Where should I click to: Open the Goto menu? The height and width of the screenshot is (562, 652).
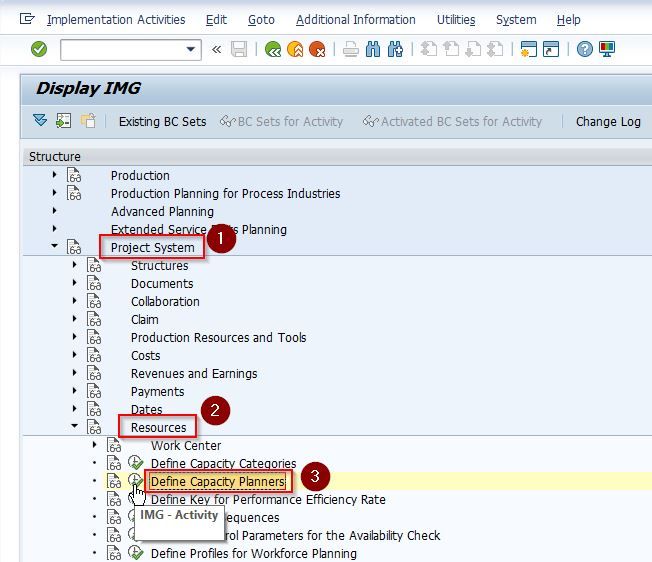261,20
